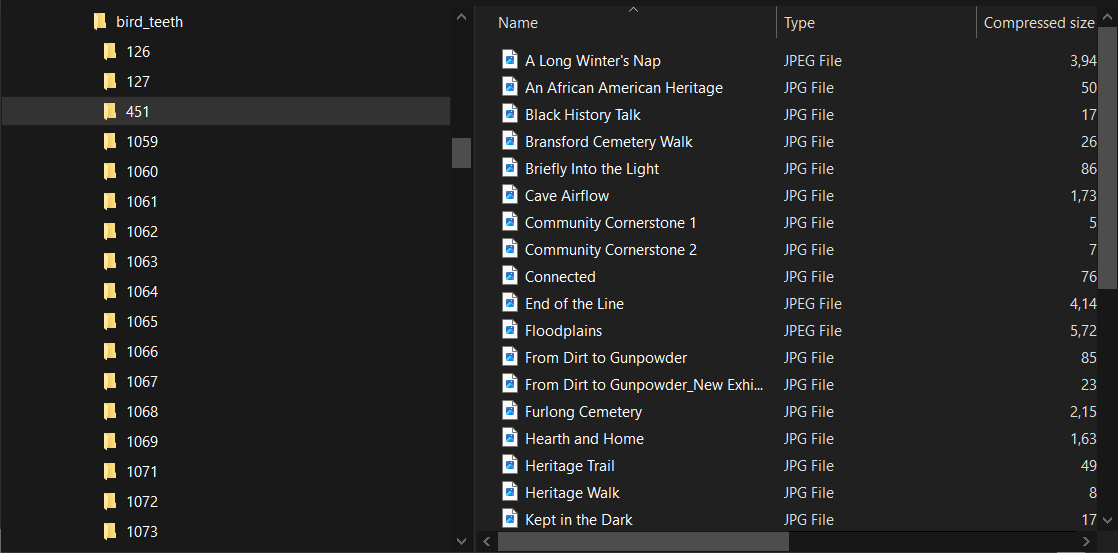Click the folder icon beside 1063
Image resolution: width=1118 pixels, height=553 pixels.
[110, 262]
